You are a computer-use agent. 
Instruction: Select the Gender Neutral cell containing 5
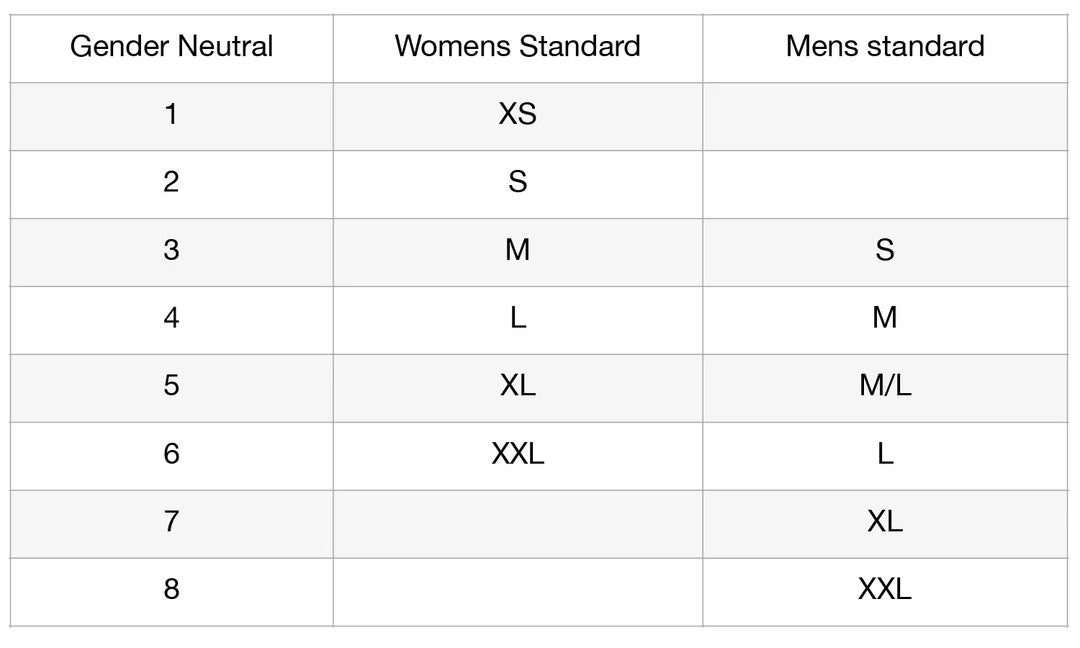pos(171,386)
